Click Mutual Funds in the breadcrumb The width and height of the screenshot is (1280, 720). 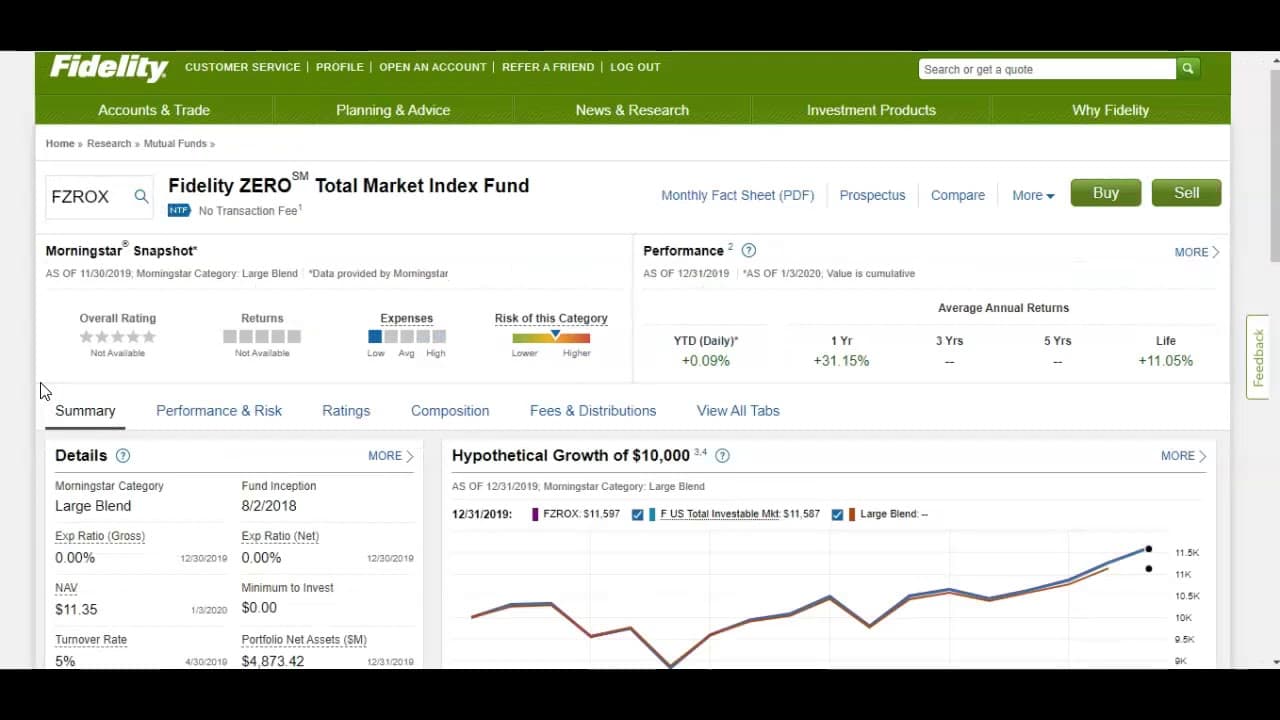175,144
